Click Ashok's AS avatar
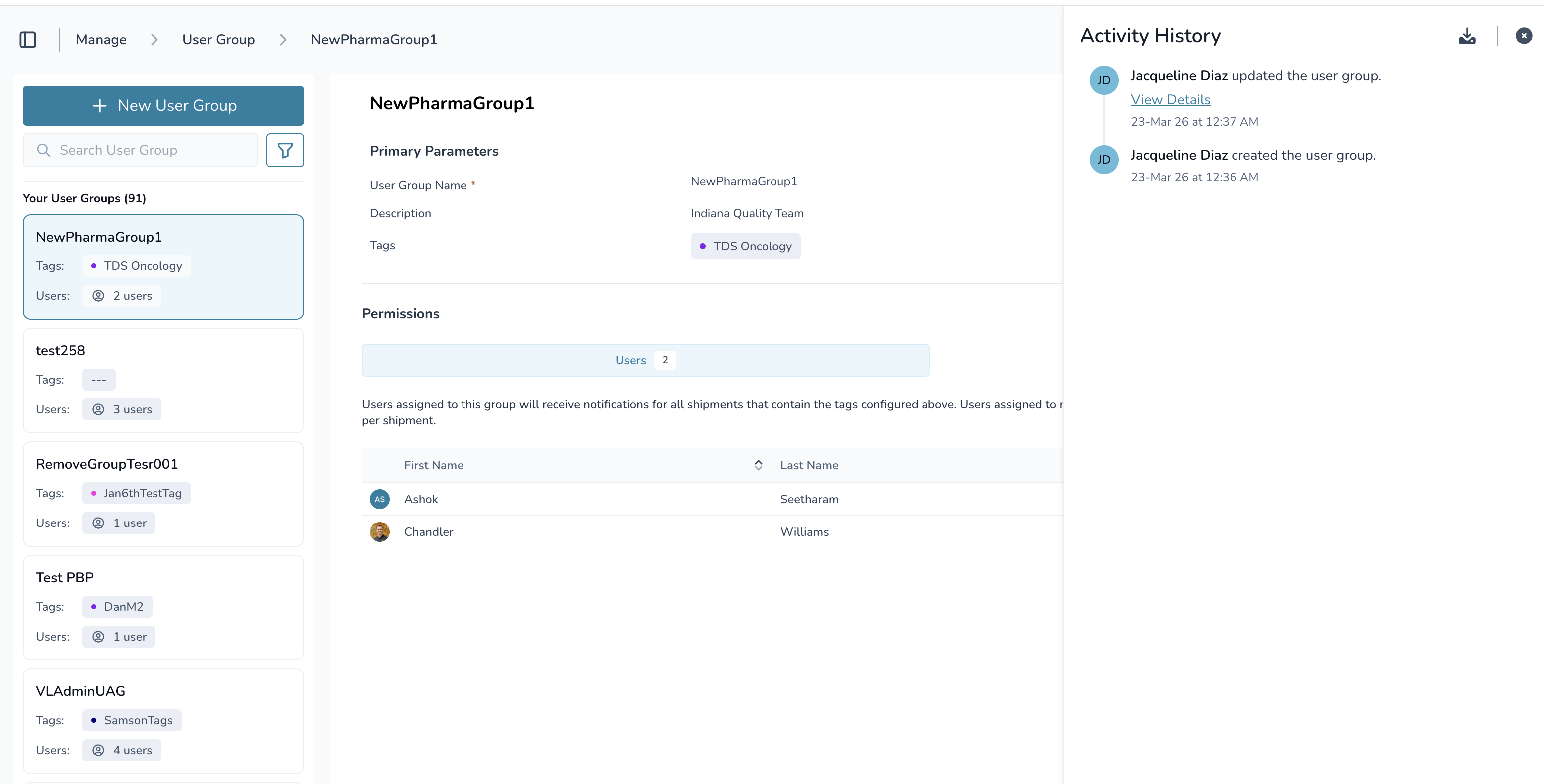This screenshot has height=784, width=1544. coord(379,499)
